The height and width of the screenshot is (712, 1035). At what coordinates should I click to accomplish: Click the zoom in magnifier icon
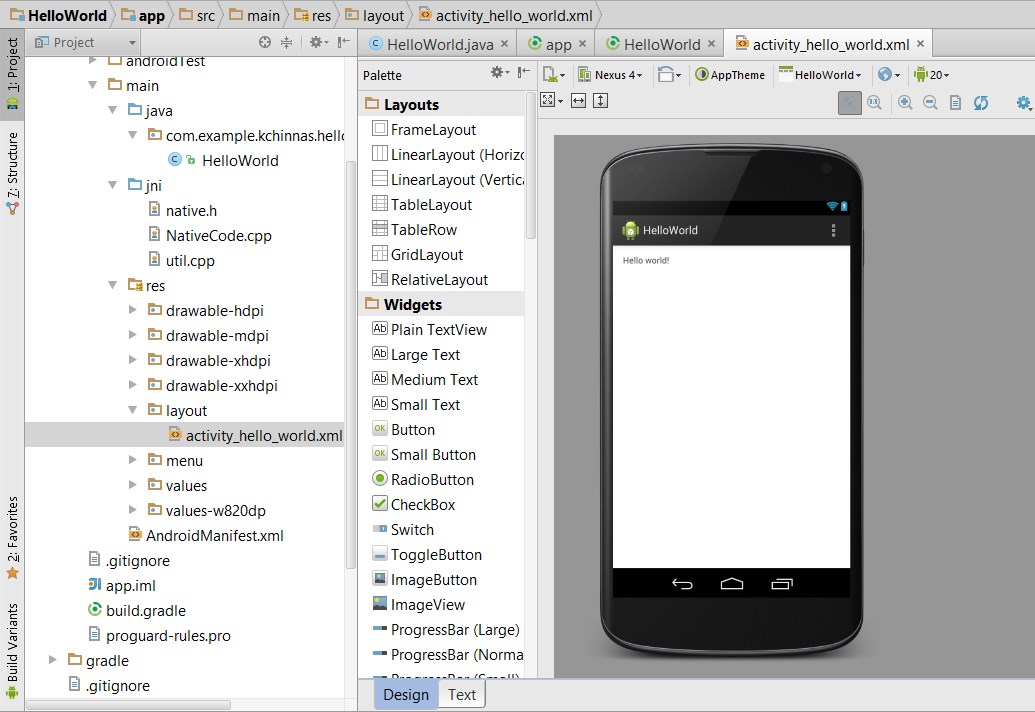tap(905, 102)
